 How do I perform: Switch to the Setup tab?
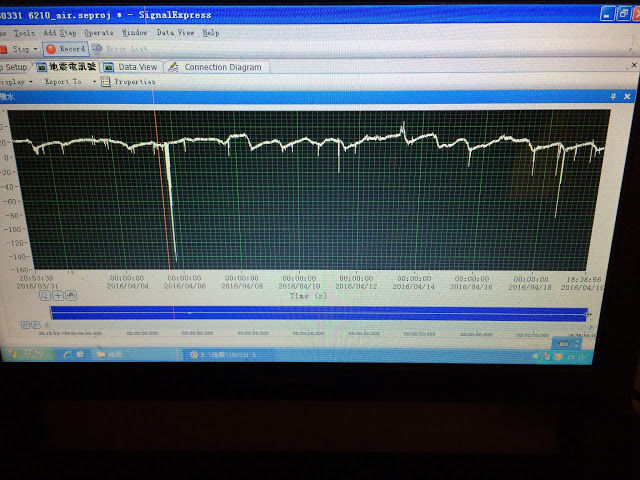tap(14, 67)
